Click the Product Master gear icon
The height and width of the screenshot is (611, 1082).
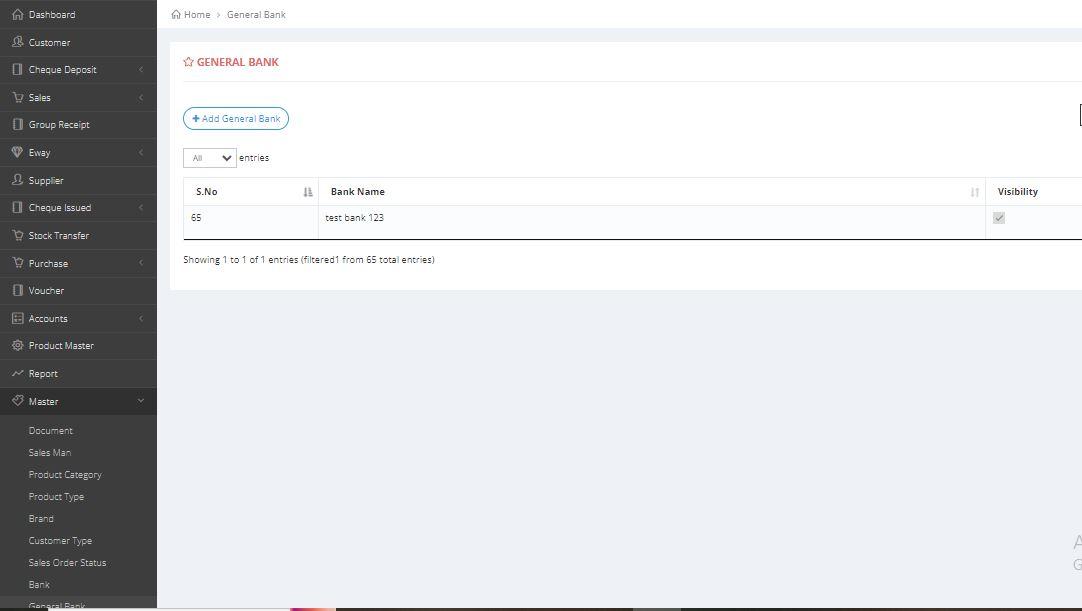coord(17,345)
